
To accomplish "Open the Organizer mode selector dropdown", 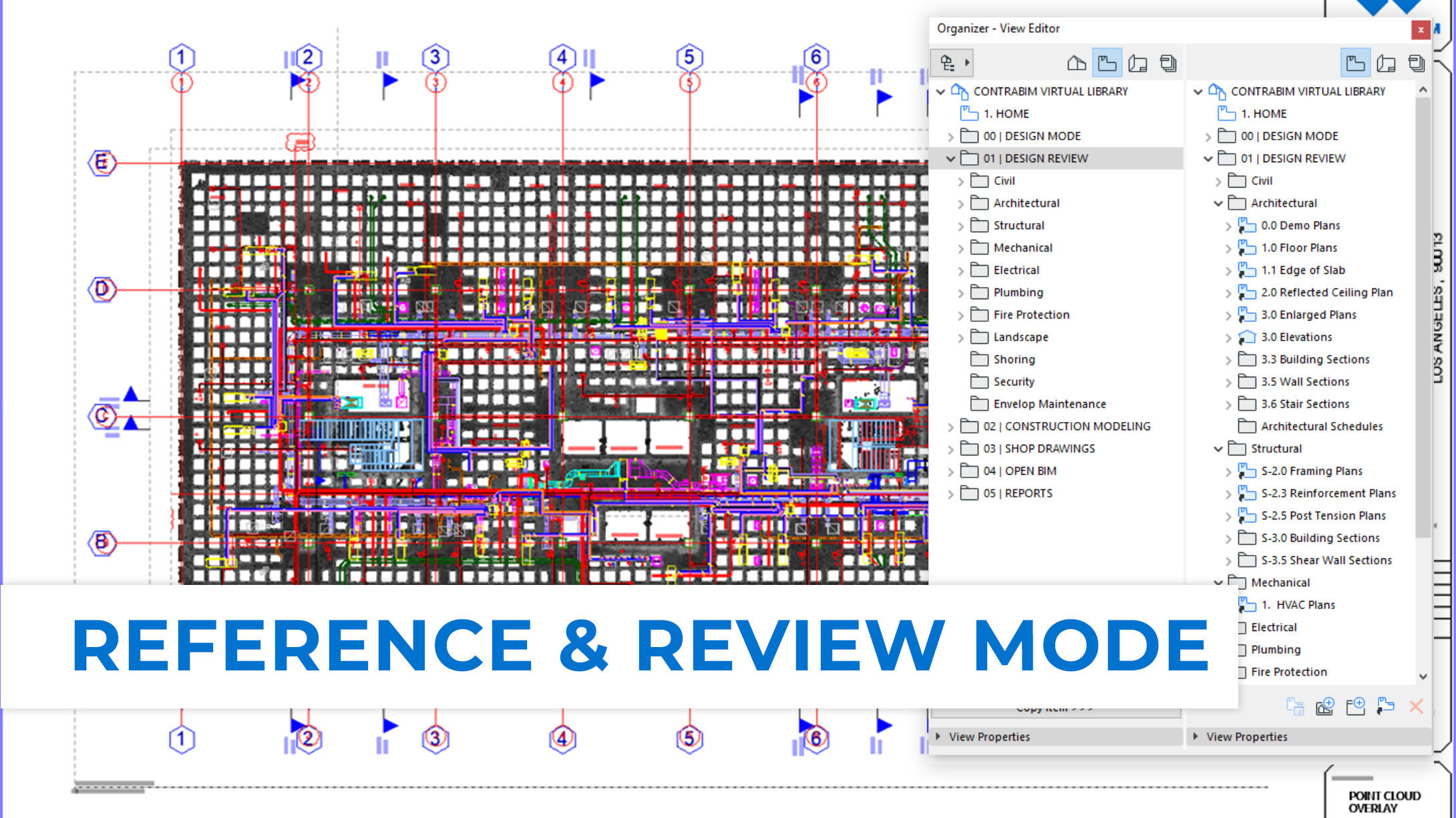I will click(952, 63).
